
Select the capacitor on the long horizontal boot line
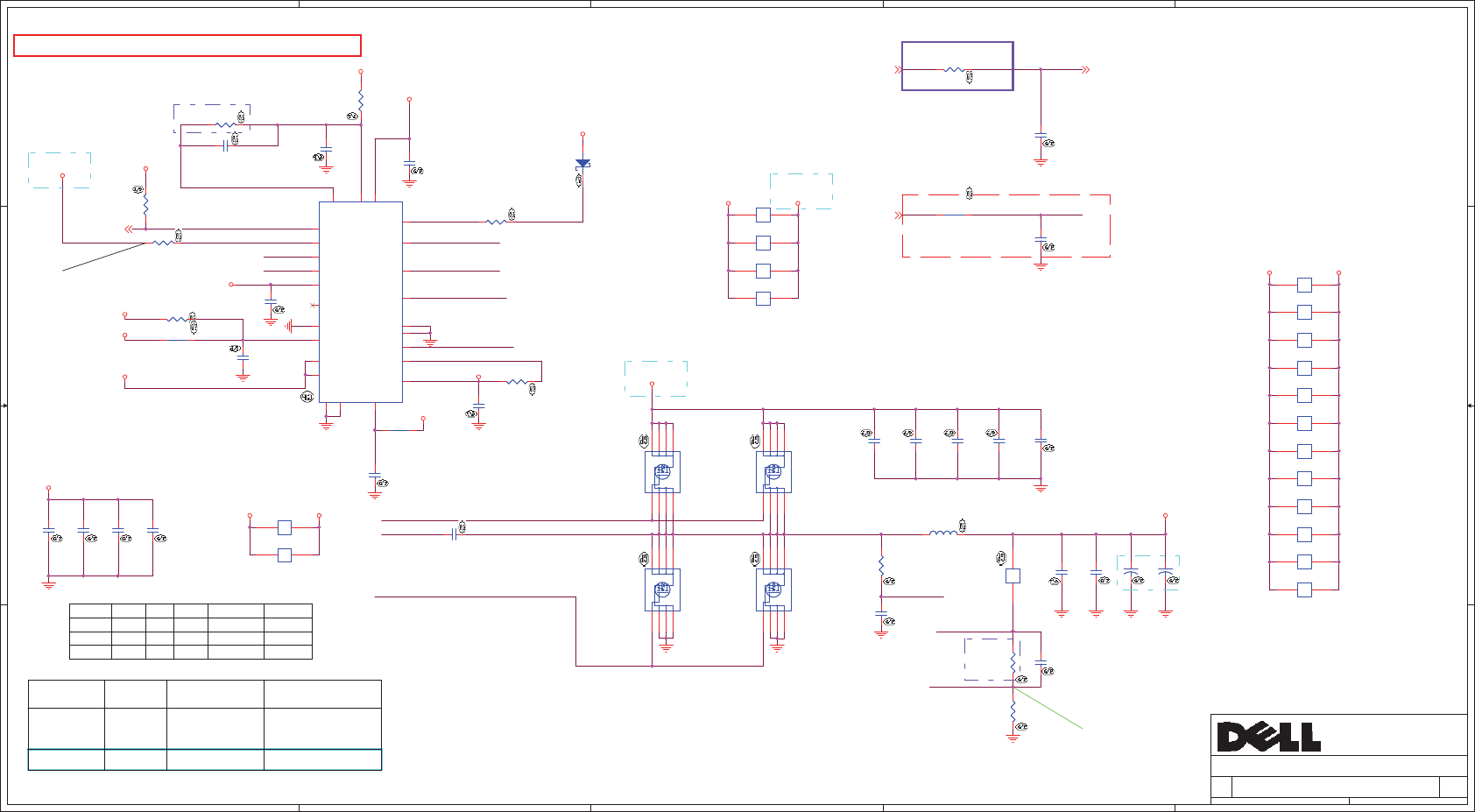pyautogui.click(x=454, y=533)
